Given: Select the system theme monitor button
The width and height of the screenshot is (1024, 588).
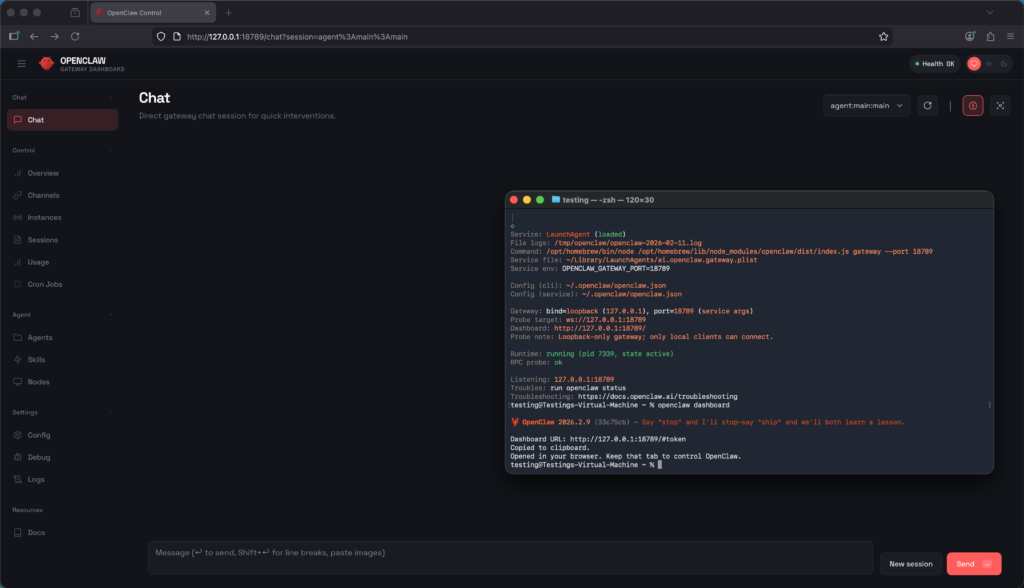Looking at the screenshot, I should click(974, 63).
